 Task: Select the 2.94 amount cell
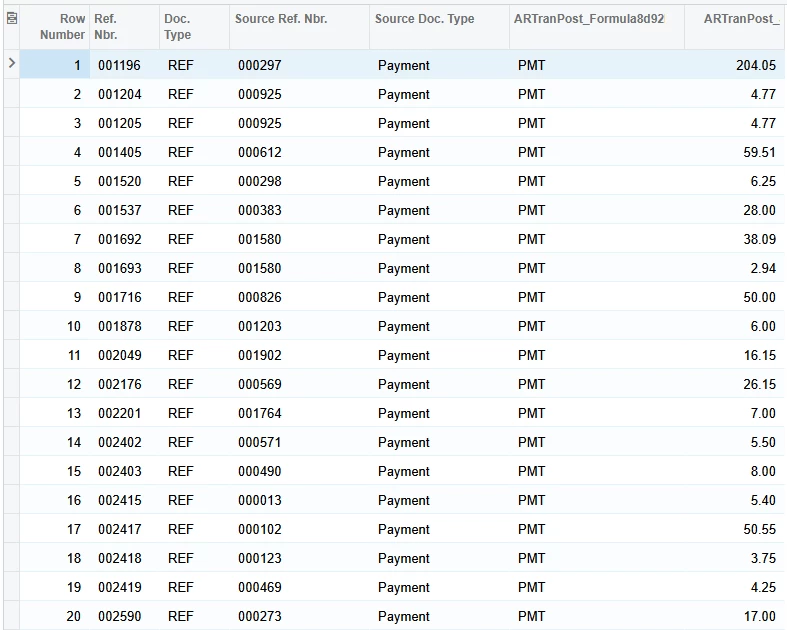(x=735, y=269)
